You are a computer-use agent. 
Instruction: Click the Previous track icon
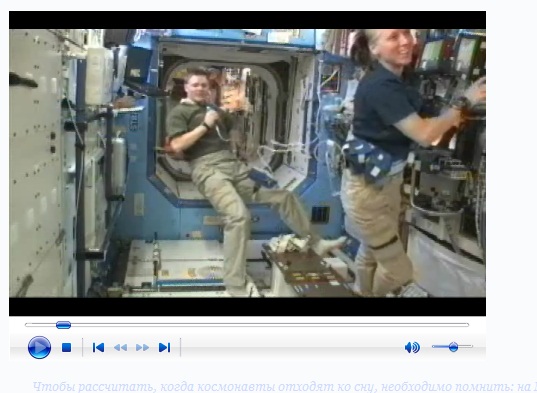[x=98, y=347]
